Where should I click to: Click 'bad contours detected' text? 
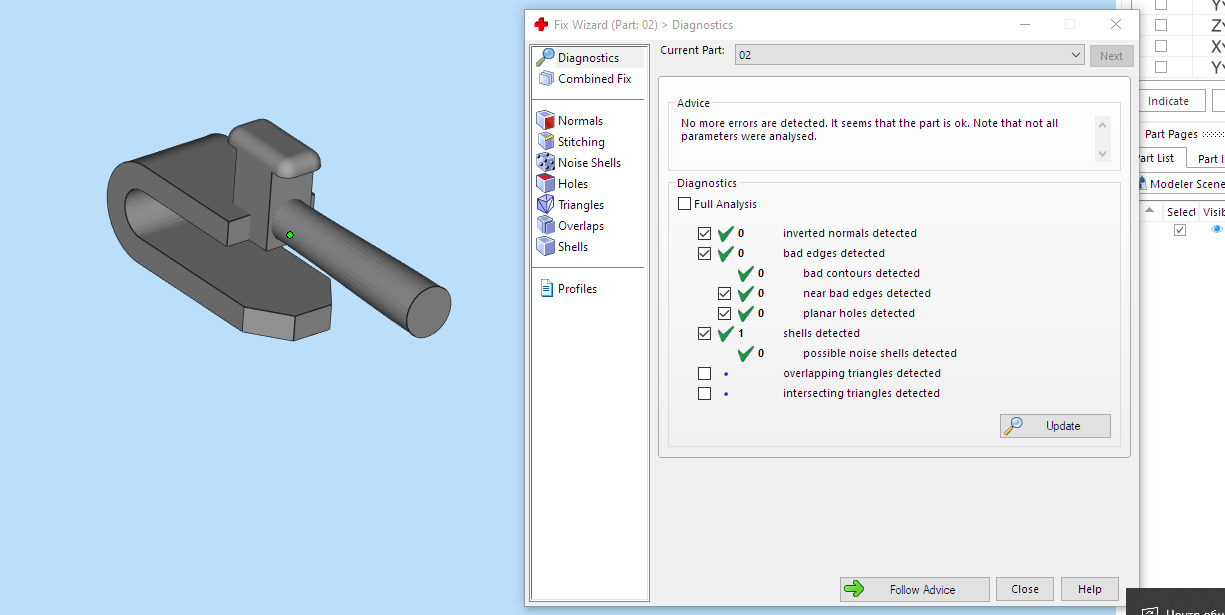861,273
